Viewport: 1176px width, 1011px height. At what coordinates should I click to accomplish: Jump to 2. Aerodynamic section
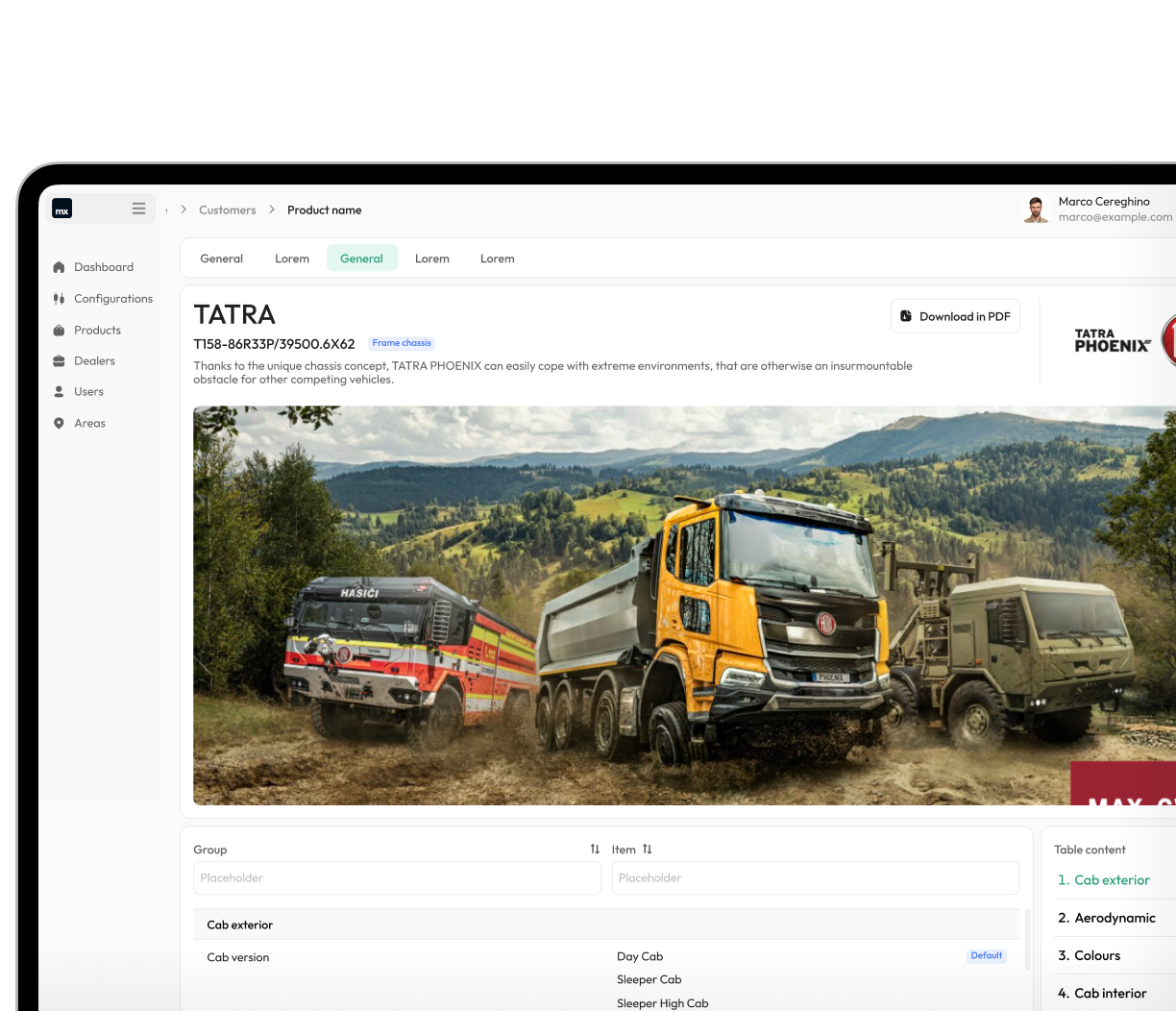1107,918
